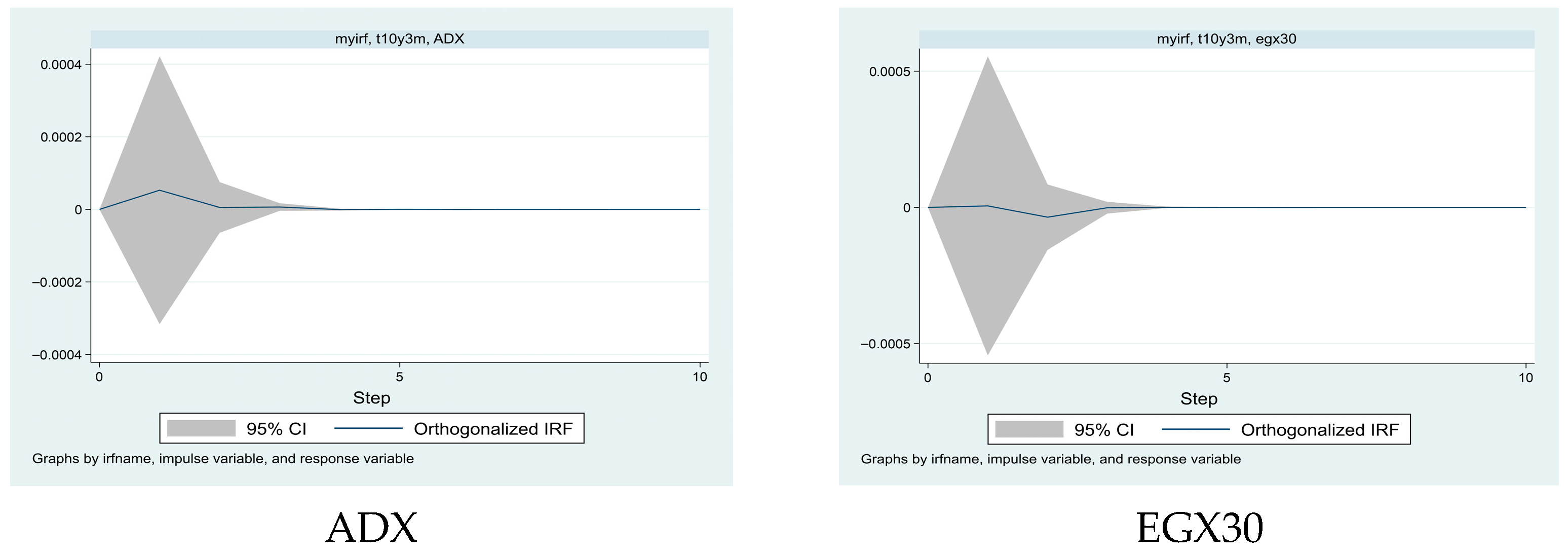The width and height of the screenshot is (1568, 555).
Task: Click the ADX caption below the left chart
Action: coord(371,528)
